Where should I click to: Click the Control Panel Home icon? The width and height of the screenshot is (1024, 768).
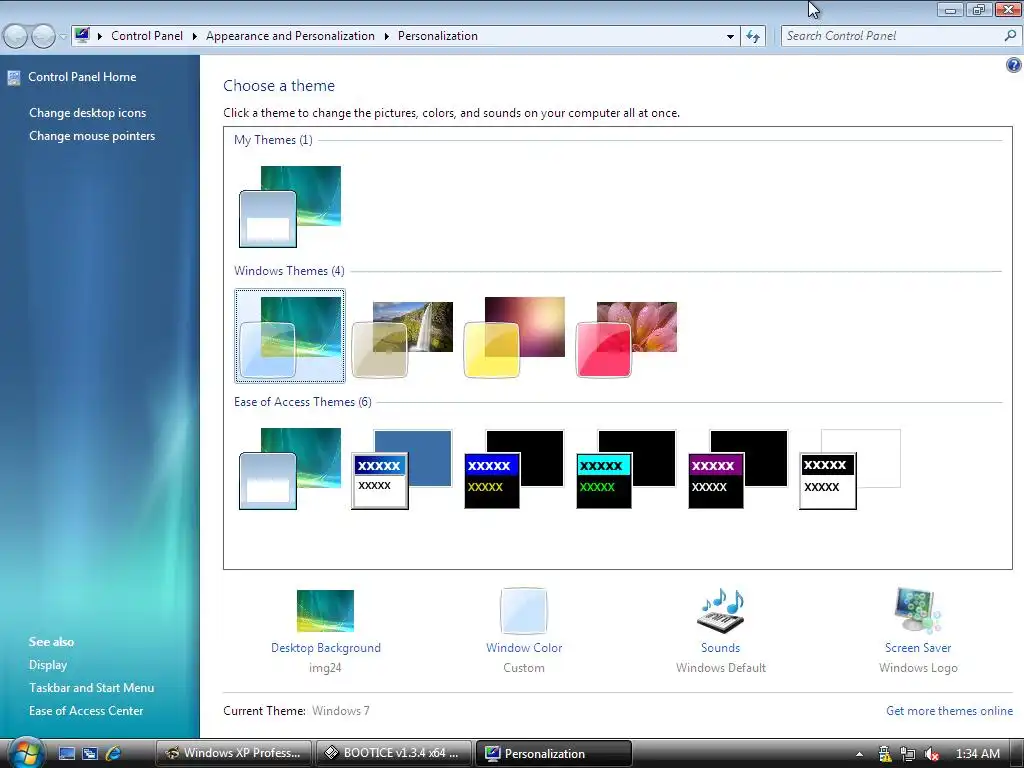coord(14,78)
